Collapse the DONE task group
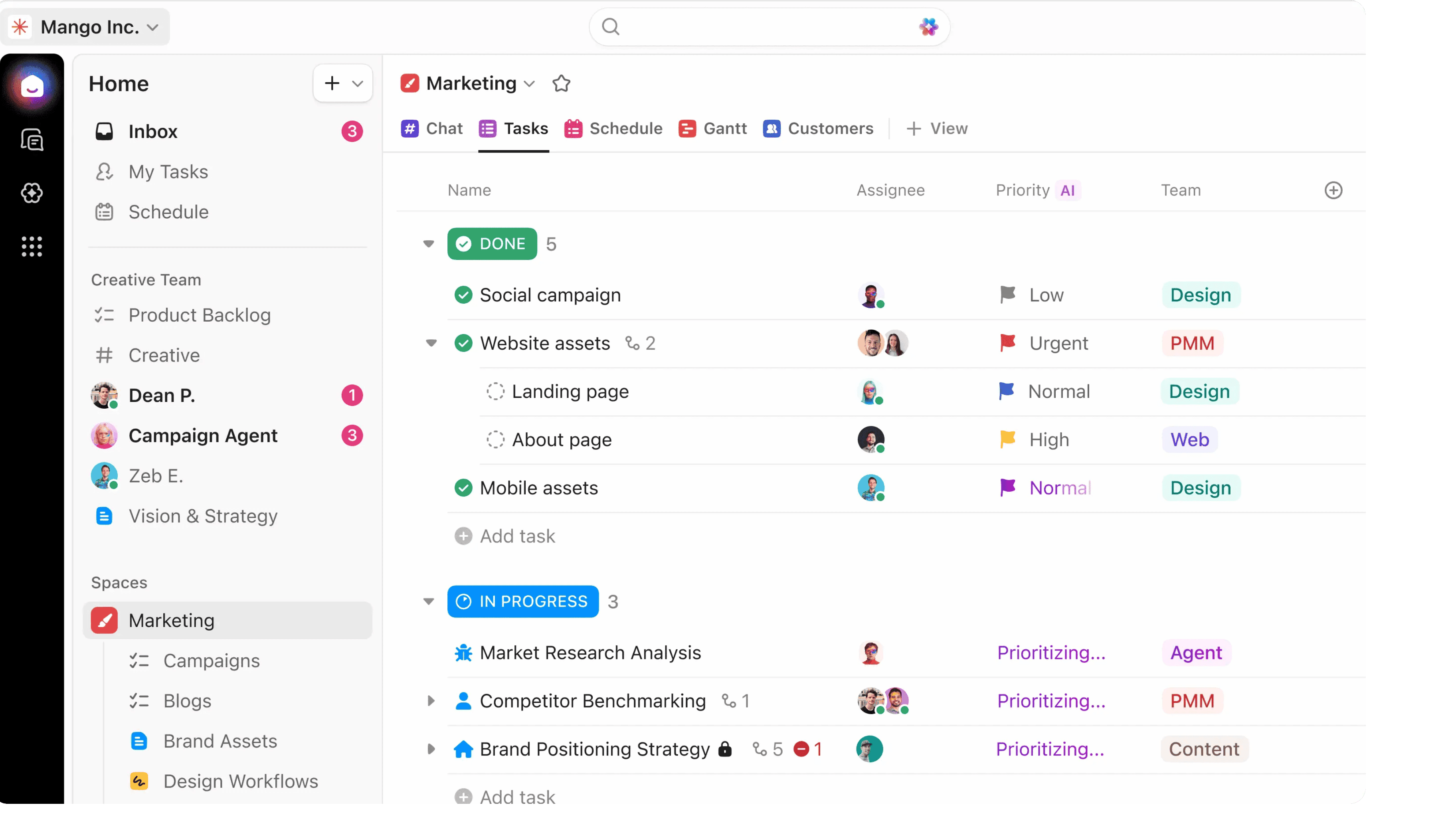Image resolution: width=1456 pixels, height=819 pixels. point(429,243)
